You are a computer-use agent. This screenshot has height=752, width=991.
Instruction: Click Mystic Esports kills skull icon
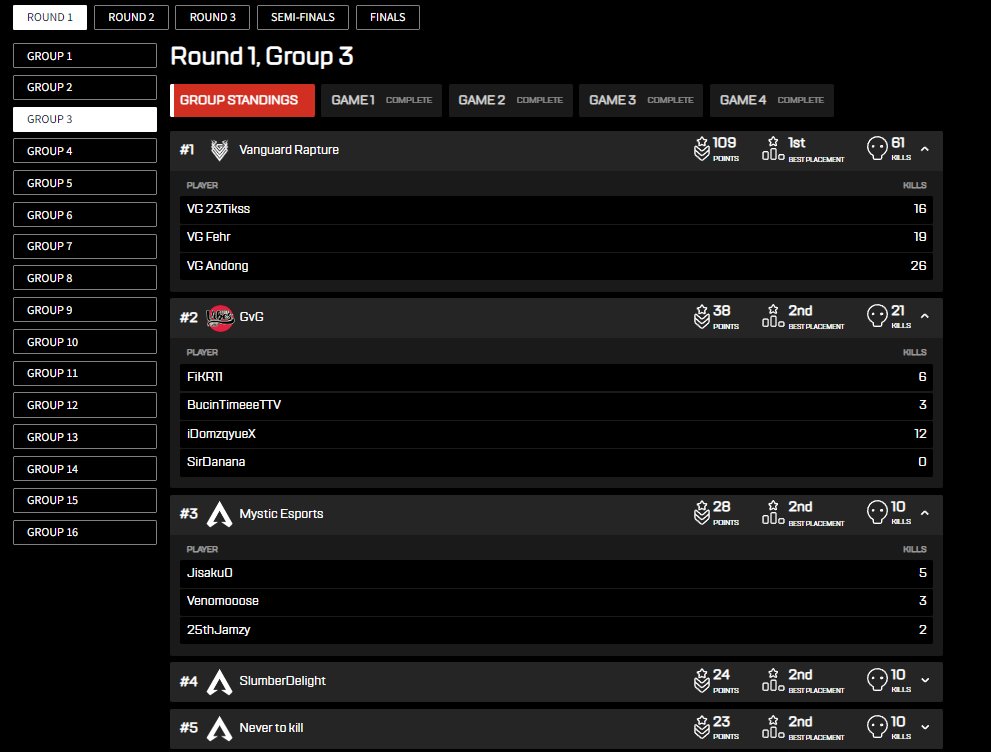pos(877,512)
